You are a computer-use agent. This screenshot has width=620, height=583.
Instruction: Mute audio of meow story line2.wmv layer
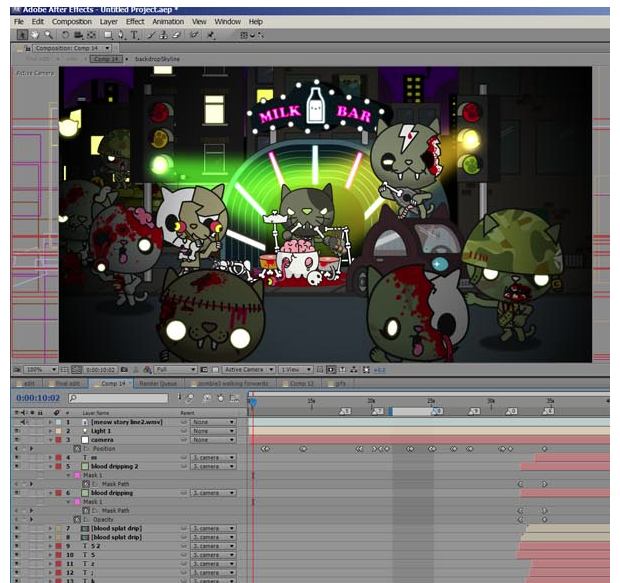[25, 423]
